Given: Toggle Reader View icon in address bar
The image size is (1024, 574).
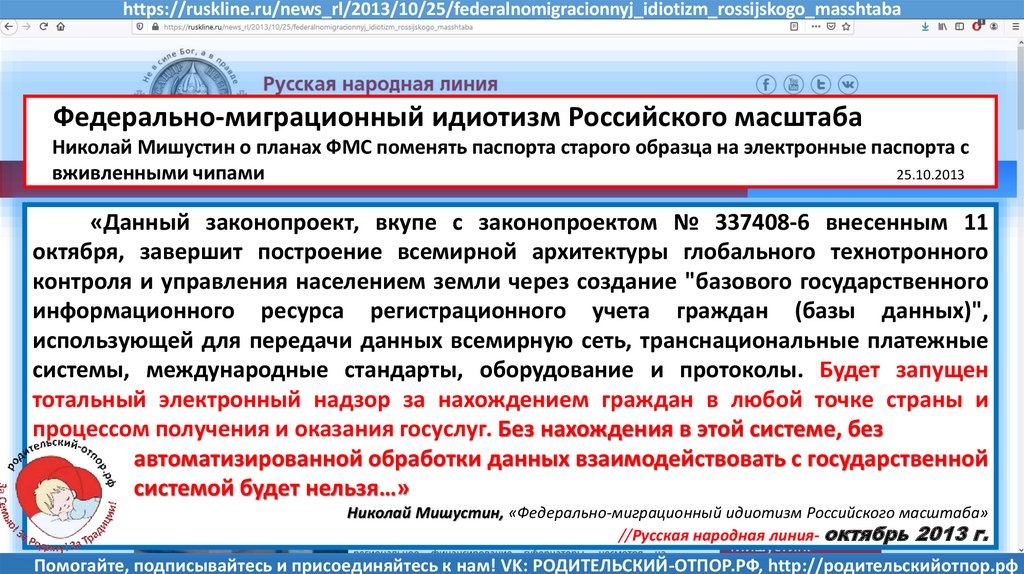Looking at the screenshot, I should click(794, 27).
